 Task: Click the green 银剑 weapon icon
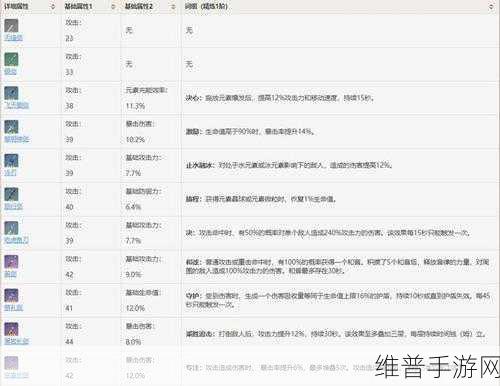coord(11,59)
